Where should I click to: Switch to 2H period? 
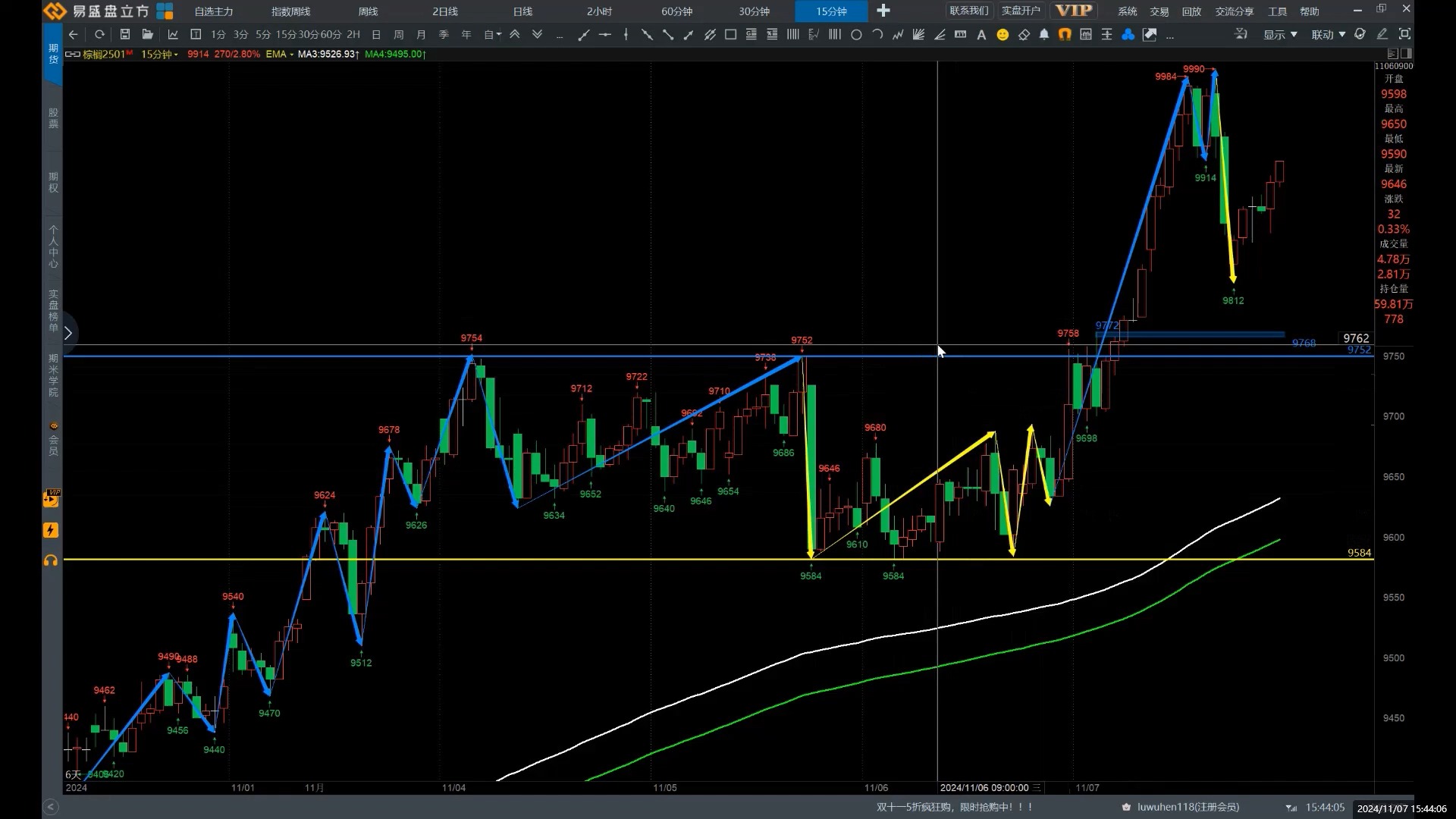353,34
